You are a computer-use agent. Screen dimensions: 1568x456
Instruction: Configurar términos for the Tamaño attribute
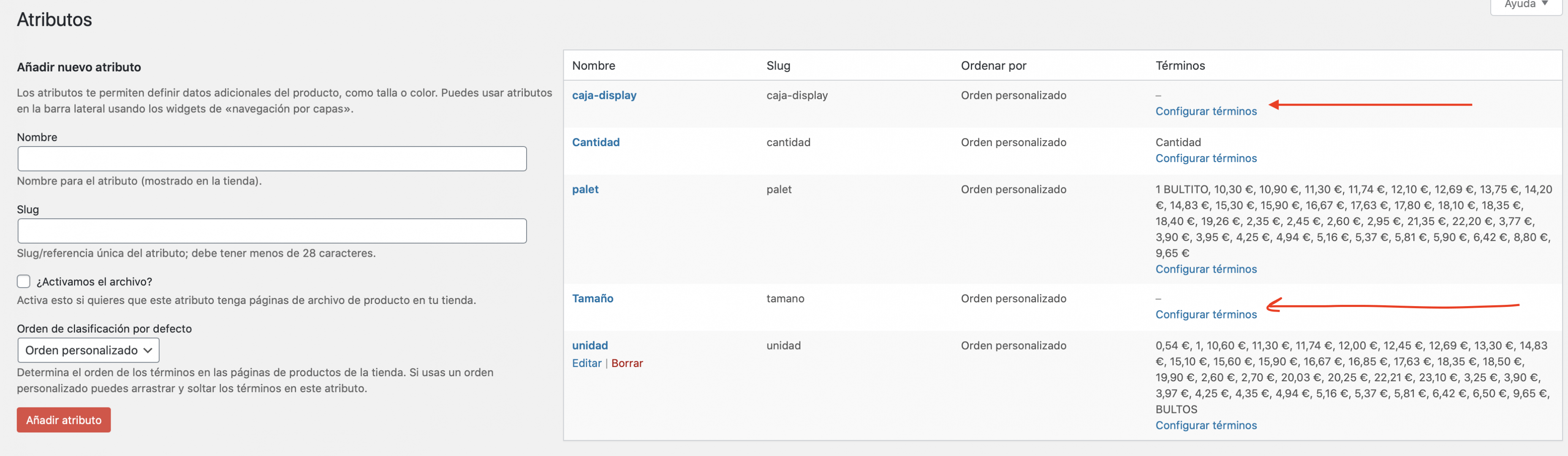[x=1206, y=314]
